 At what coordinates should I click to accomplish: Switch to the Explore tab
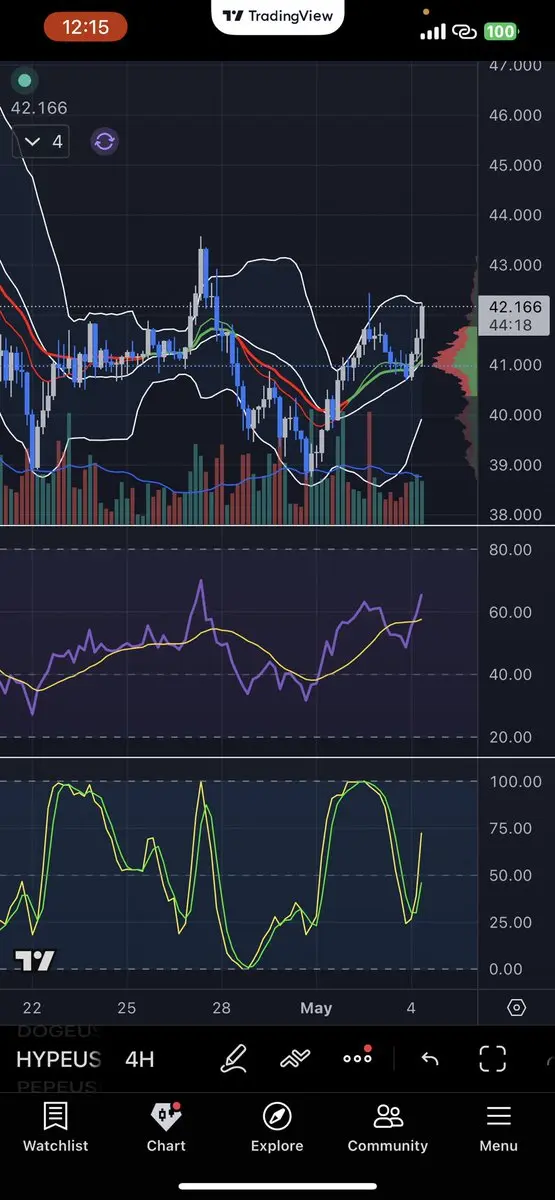(x=277, y=1128)
